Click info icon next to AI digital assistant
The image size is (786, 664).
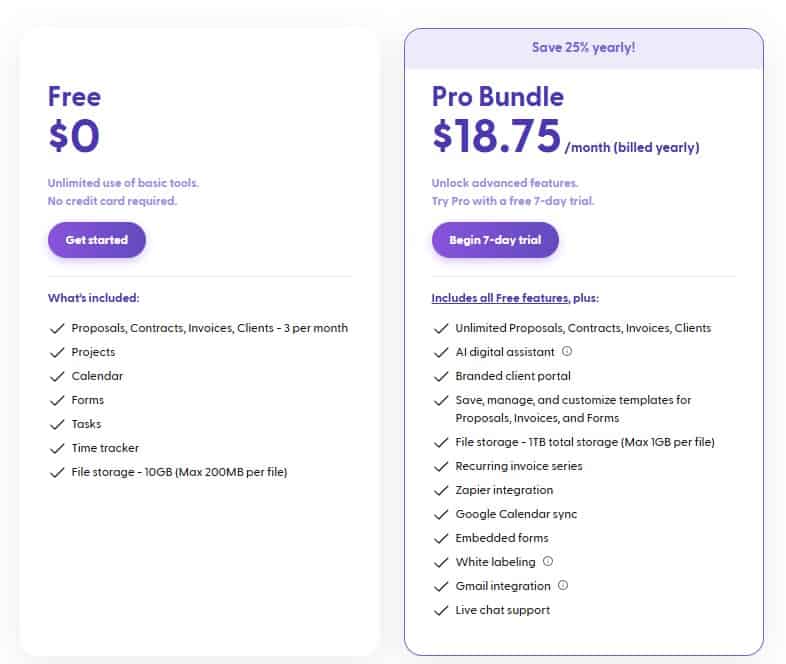[x=567, y=352]
